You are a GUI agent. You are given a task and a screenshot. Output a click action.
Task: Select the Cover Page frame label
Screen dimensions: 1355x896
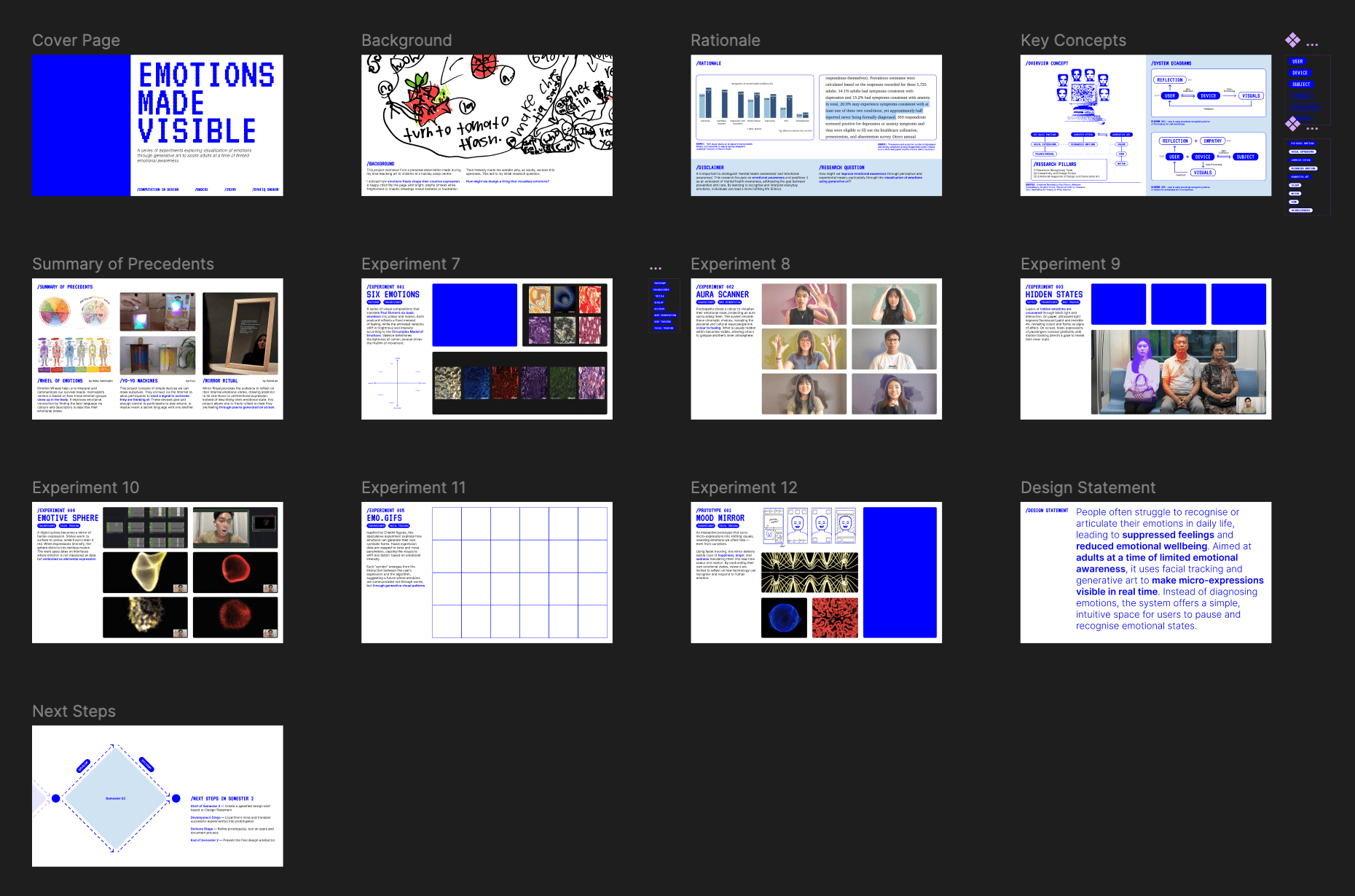[76, 41]
